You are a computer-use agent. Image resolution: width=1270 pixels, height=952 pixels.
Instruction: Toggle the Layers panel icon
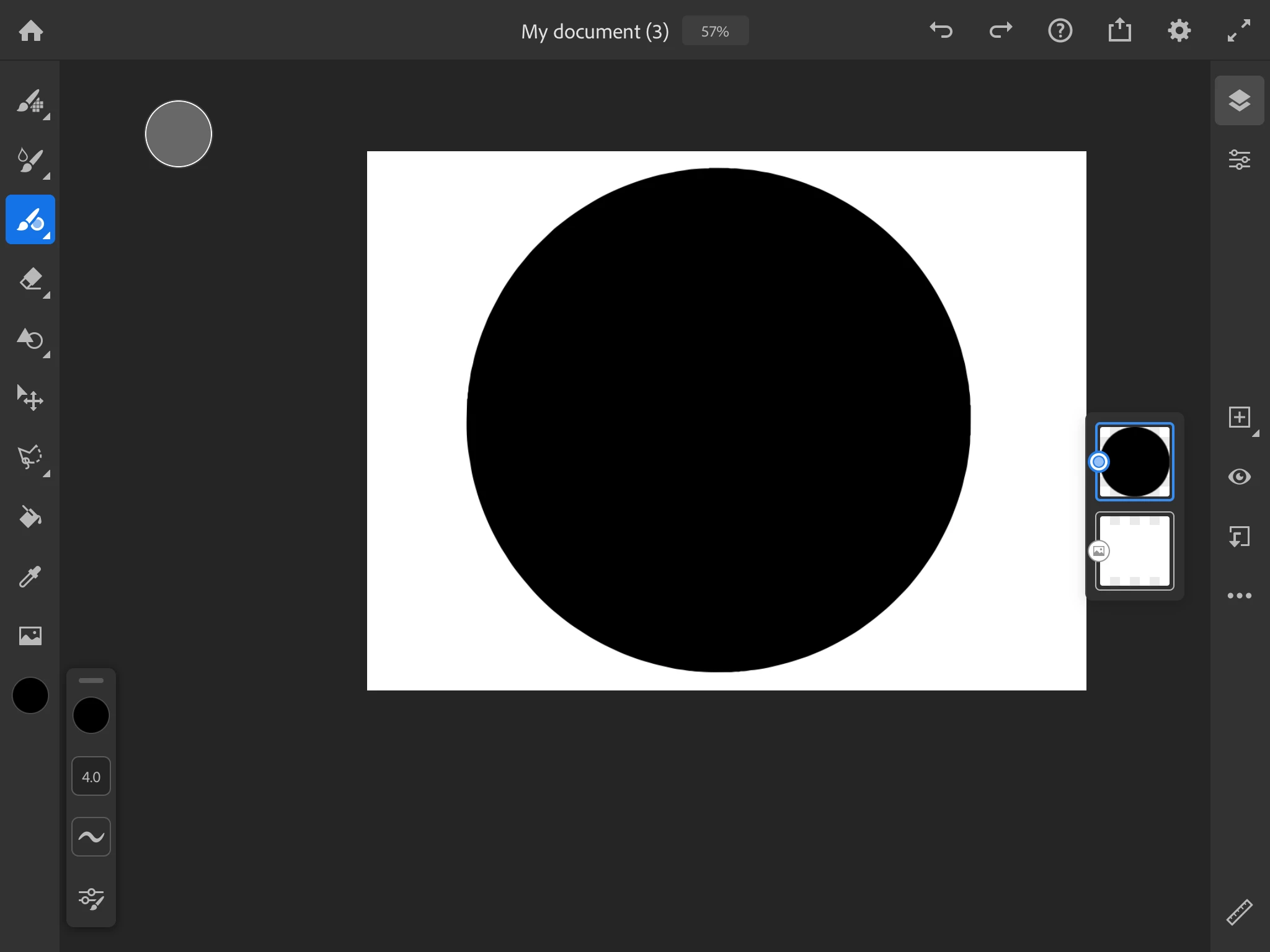1239,100
